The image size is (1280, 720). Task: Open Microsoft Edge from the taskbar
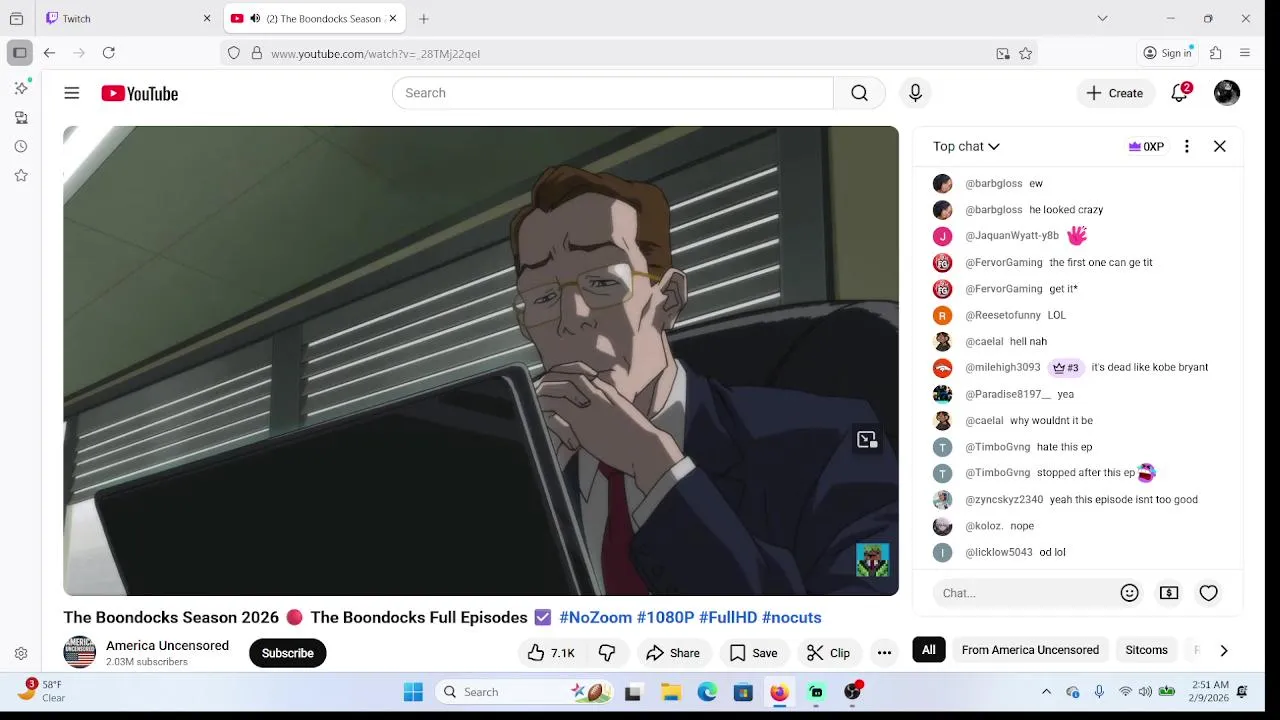click(x=707, y=692)
